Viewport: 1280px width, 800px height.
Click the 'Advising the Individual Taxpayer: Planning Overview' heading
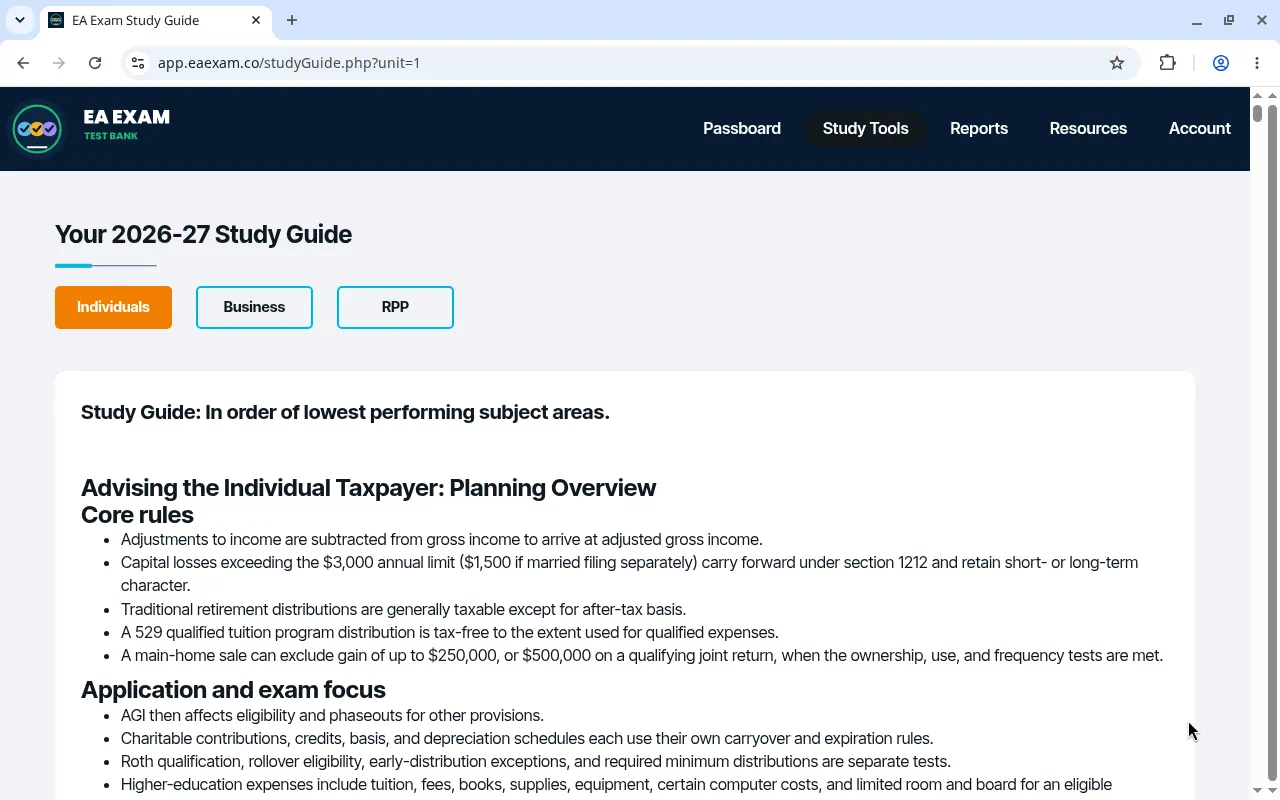point(368,488)
